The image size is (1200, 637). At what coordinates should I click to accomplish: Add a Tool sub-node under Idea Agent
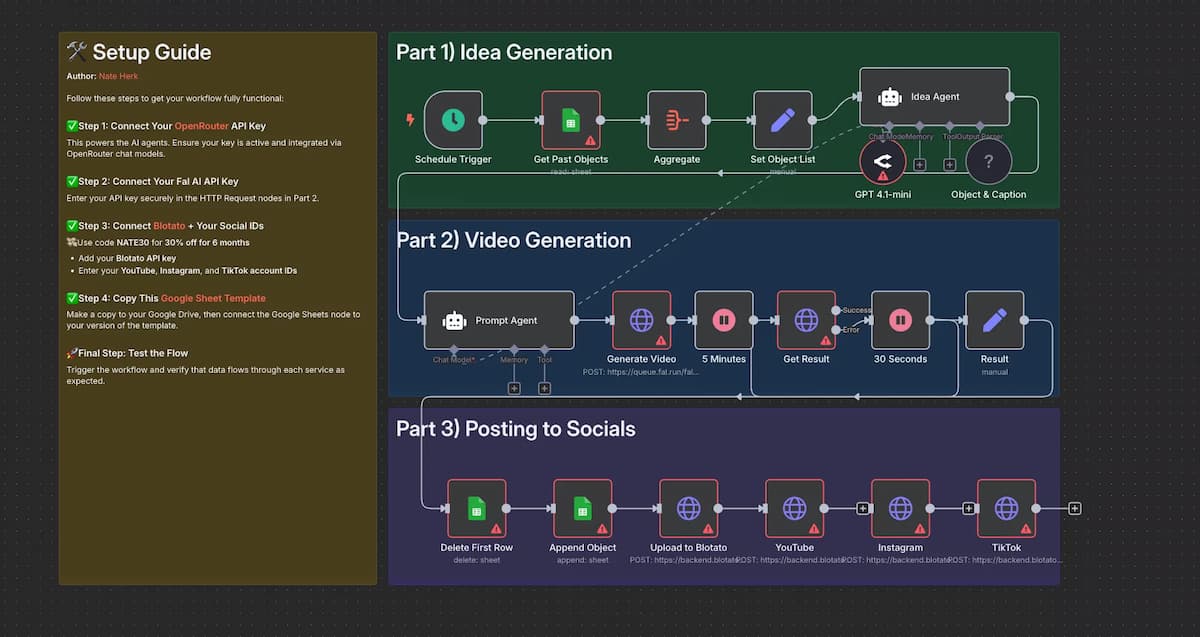[x=949, y=164]
